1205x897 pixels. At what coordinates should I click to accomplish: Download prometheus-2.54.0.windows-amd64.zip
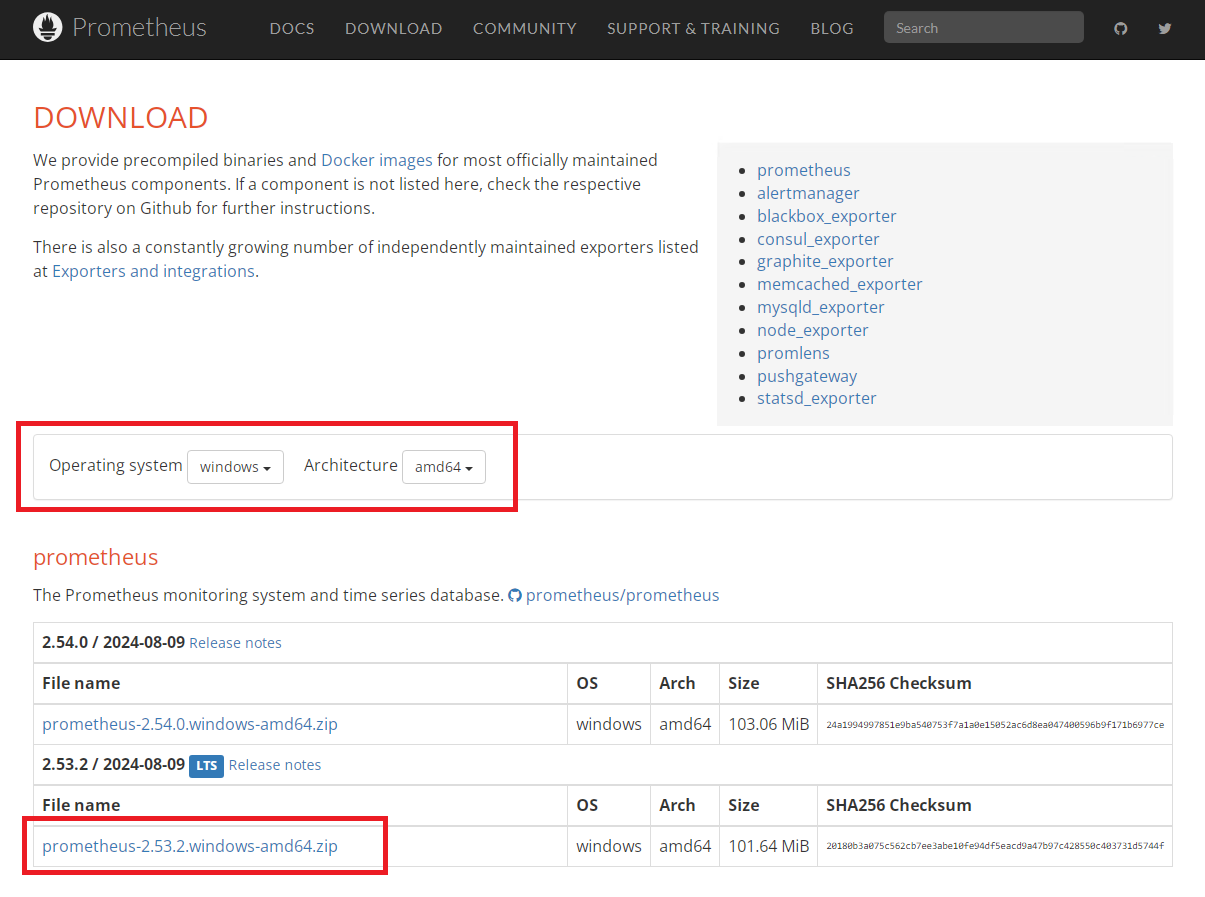(x=190, y=724)
